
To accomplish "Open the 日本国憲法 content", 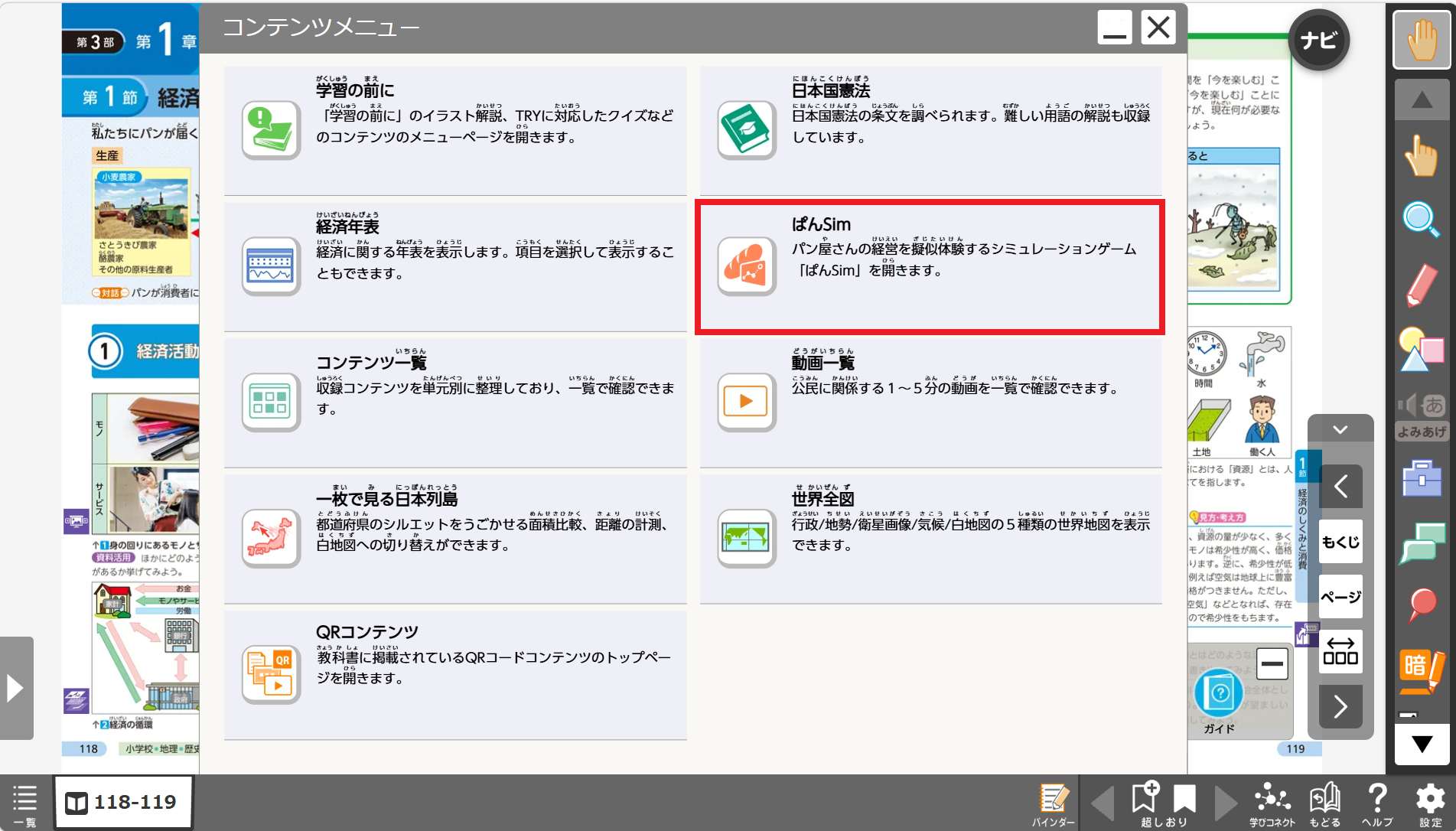I will click(x=930, y=130).
